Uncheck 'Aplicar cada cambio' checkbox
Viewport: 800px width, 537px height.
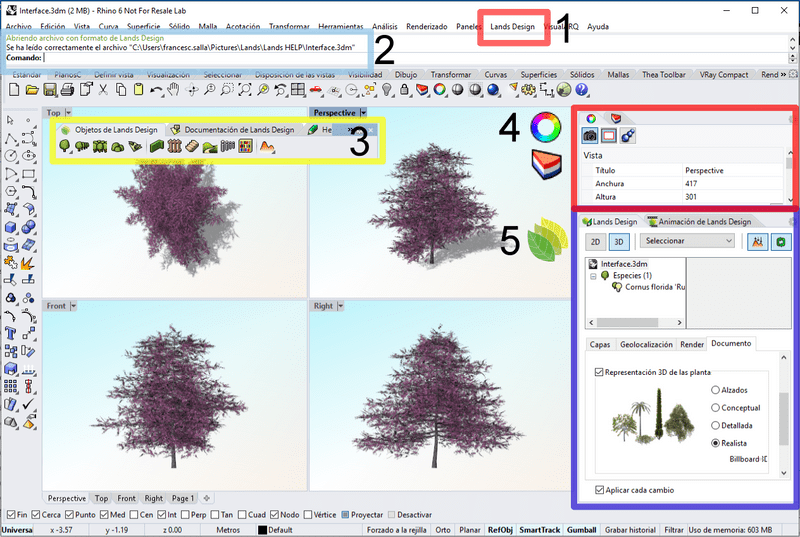coord(598,490)
